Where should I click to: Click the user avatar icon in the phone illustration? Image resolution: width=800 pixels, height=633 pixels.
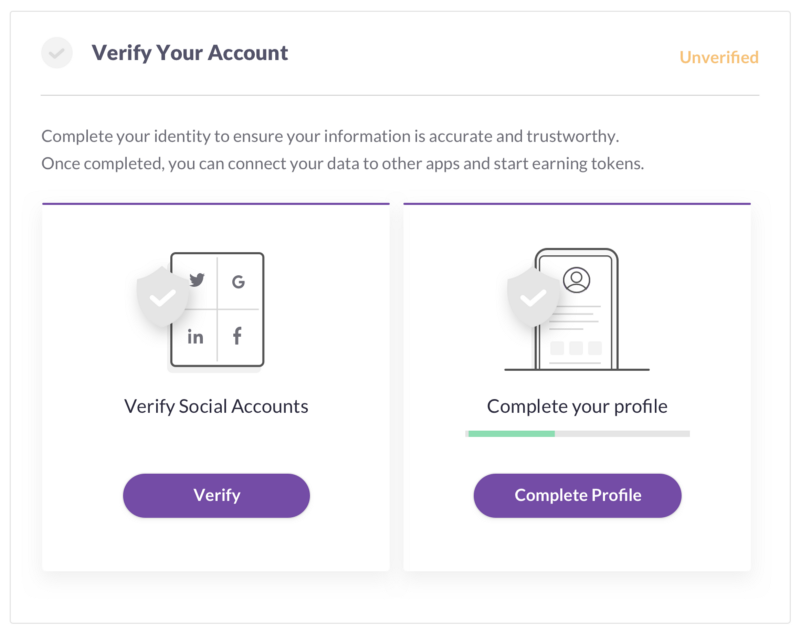tap(576, 280)
